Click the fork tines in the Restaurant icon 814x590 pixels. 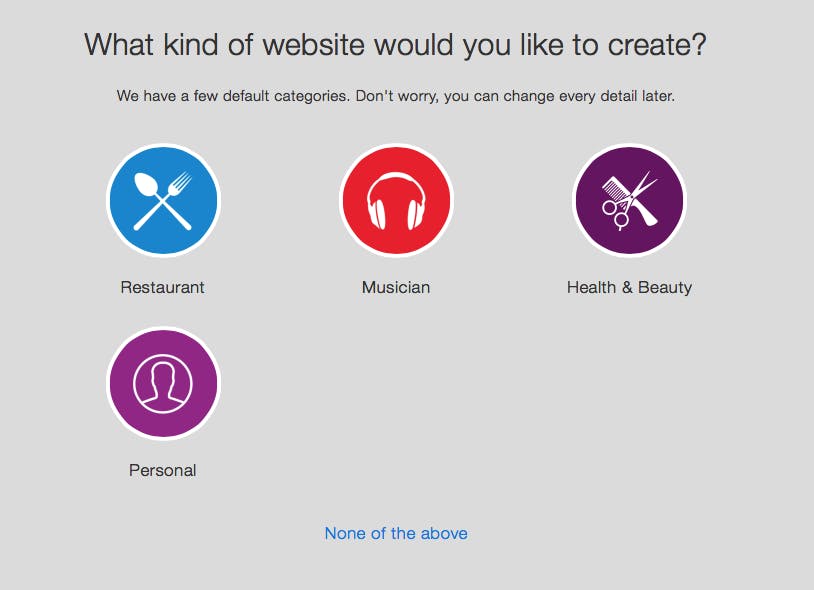click(x=181, y=184)
